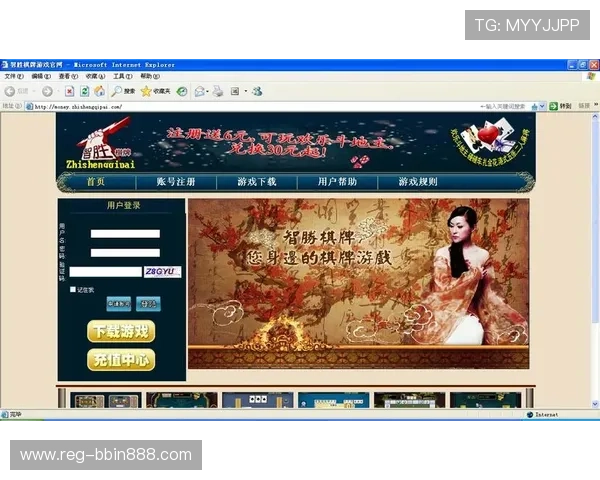Expand the address bar dropdown arrow

point(542,106)
